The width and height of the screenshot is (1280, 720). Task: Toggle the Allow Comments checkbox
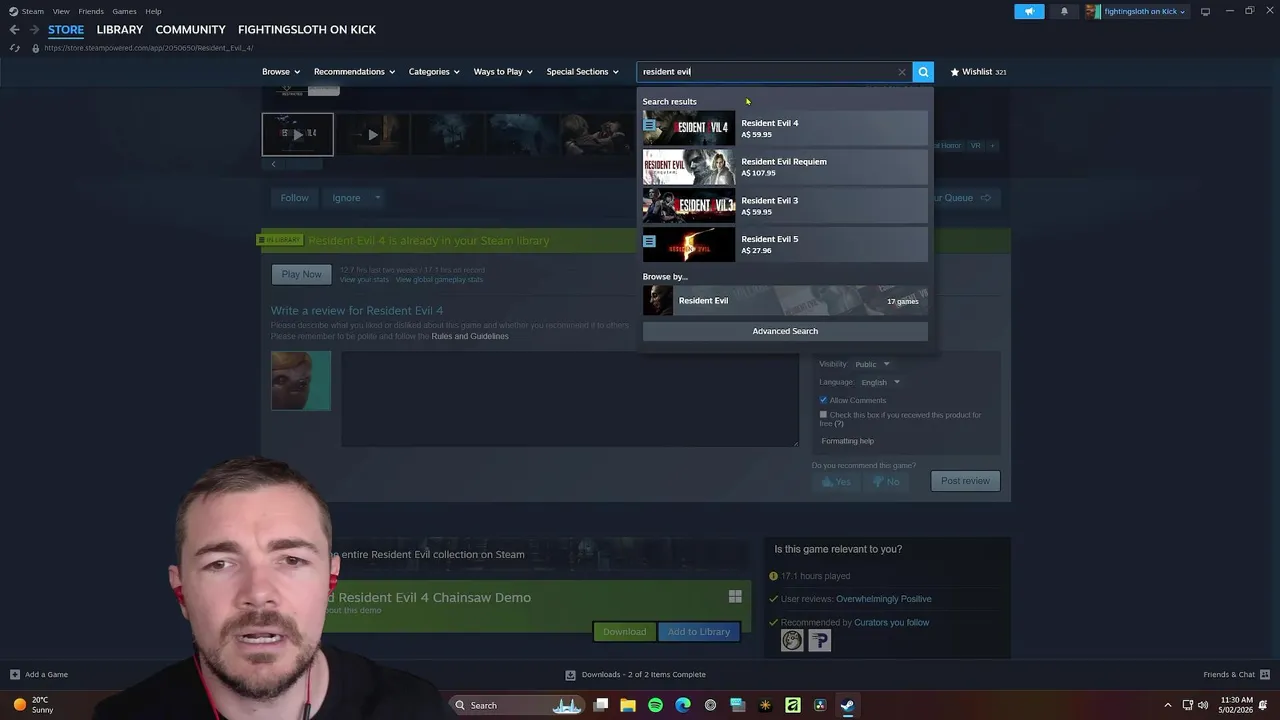823,400
